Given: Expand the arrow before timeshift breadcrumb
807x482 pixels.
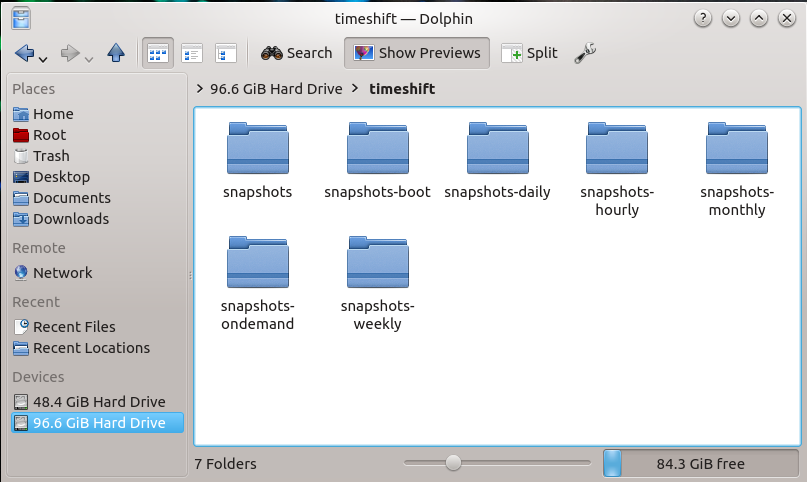Looking at the screenshot, I should tap(355, 88).
